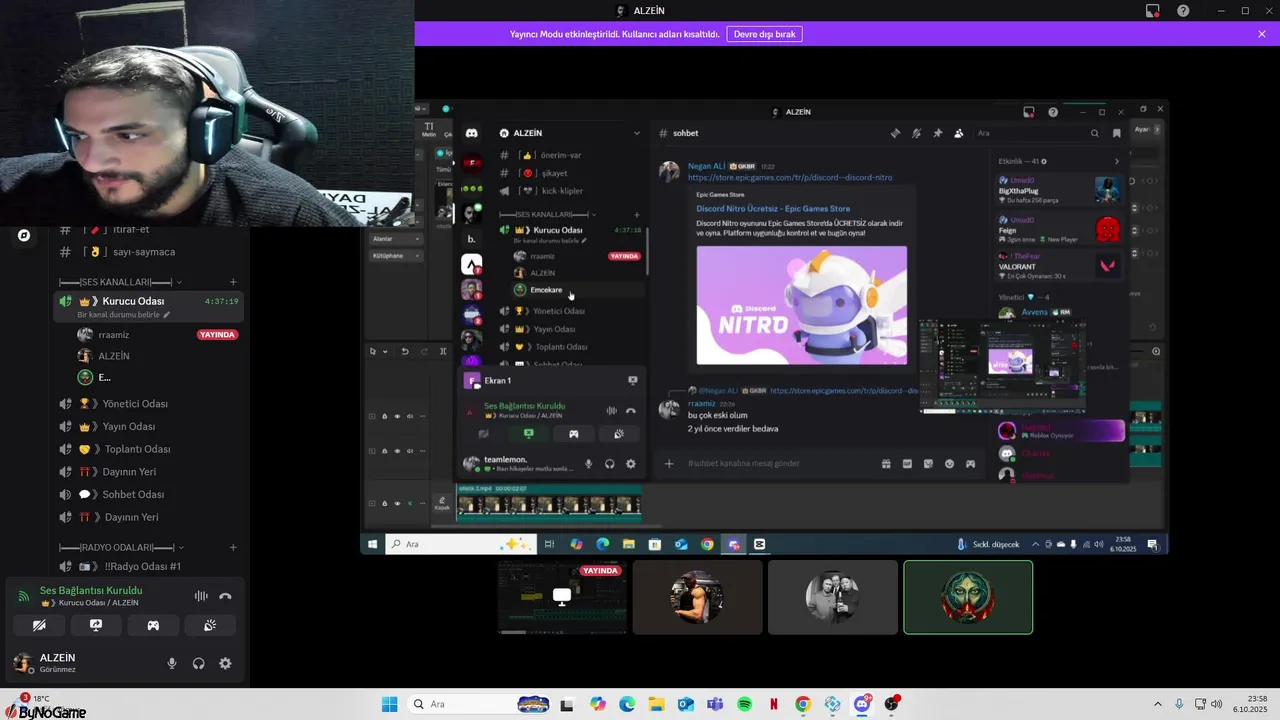Open User Settings gear
The image size is (1280, 720).
point(225,663)
